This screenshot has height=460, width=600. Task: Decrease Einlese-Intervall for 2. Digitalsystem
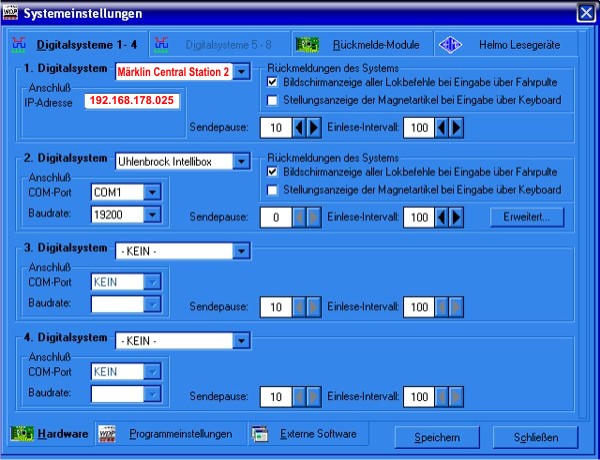click(442, 217)
